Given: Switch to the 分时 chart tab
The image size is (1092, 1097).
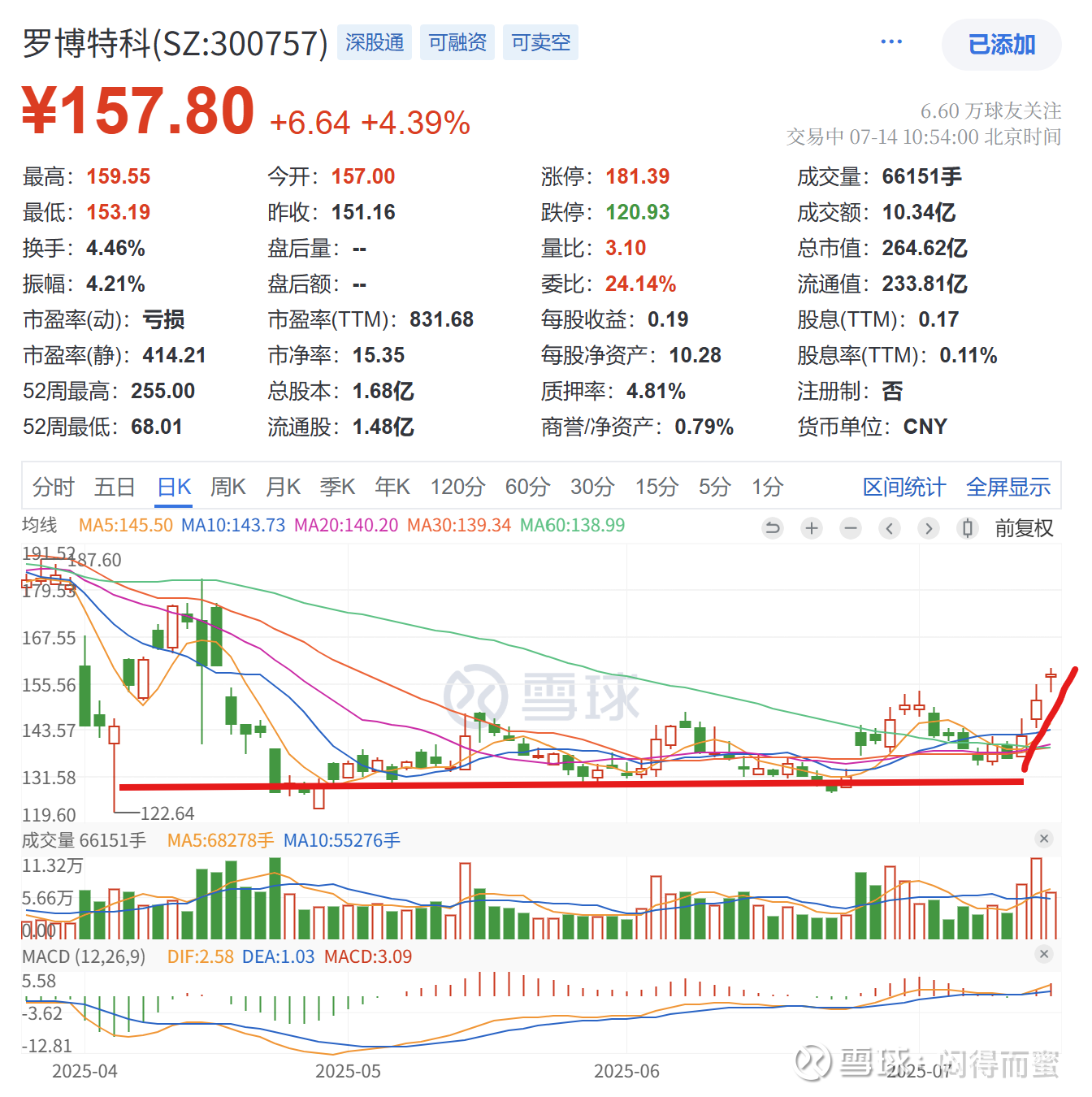Looking at the screenshot, I should coord(54,487).
